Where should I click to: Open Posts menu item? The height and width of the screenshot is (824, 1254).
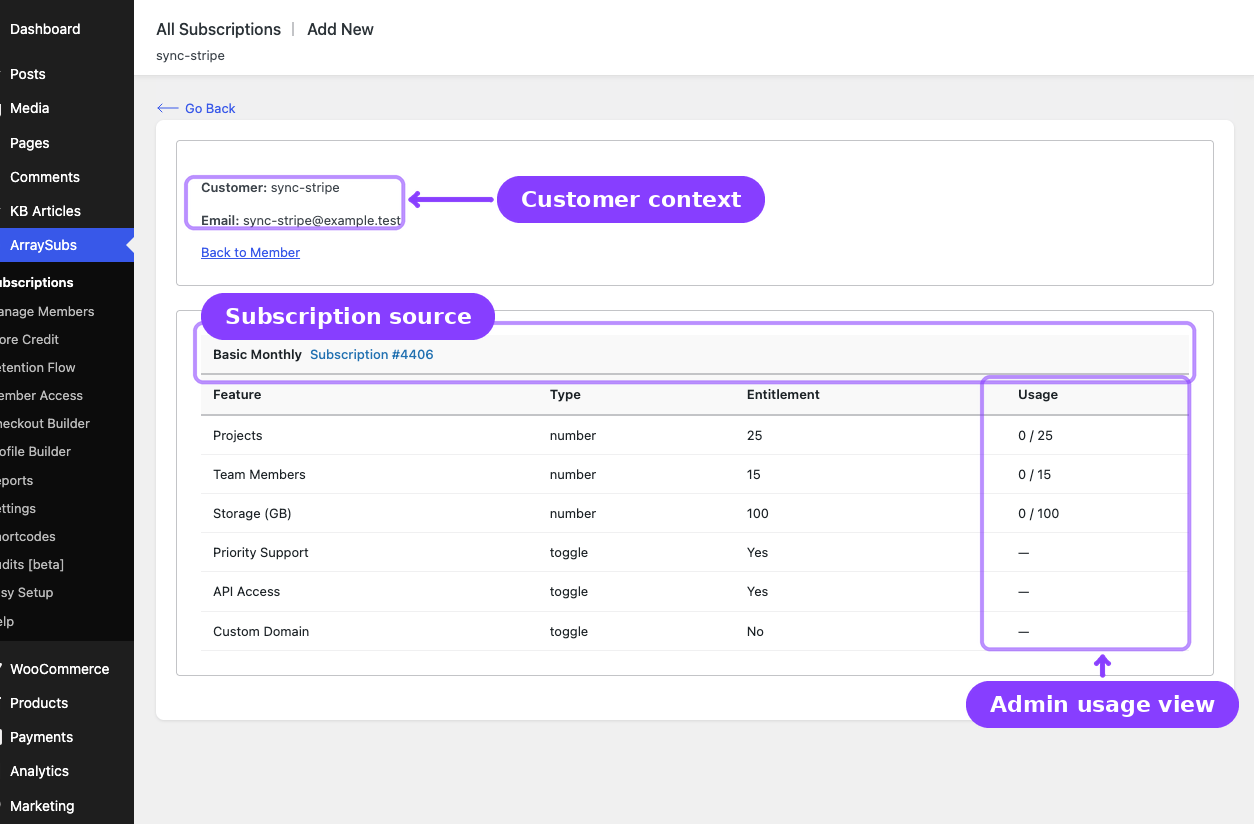click(28, 74)
